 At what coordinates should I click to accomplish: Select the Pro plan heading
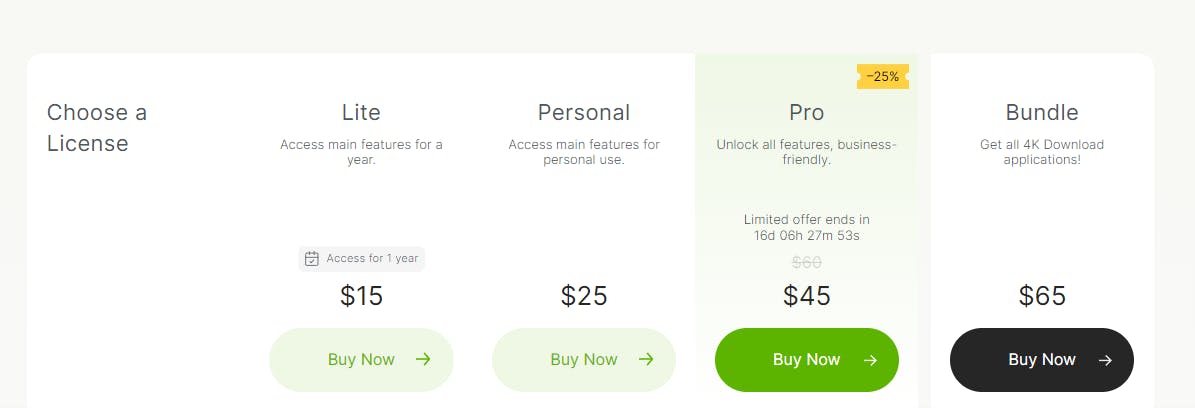(x=806, y=112)
